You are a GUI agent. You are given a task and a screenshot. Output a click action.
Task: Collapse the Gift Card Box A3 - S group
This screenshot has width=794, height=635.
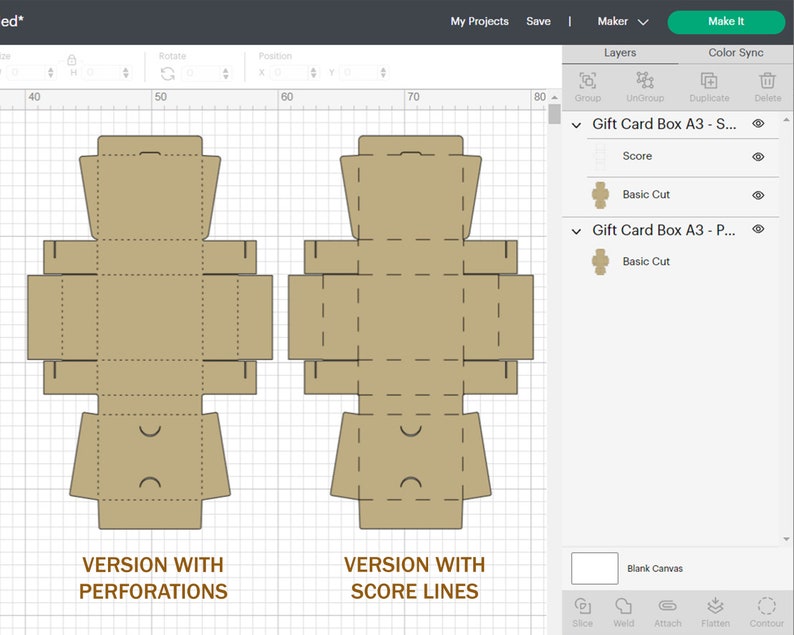click(576, 125)
